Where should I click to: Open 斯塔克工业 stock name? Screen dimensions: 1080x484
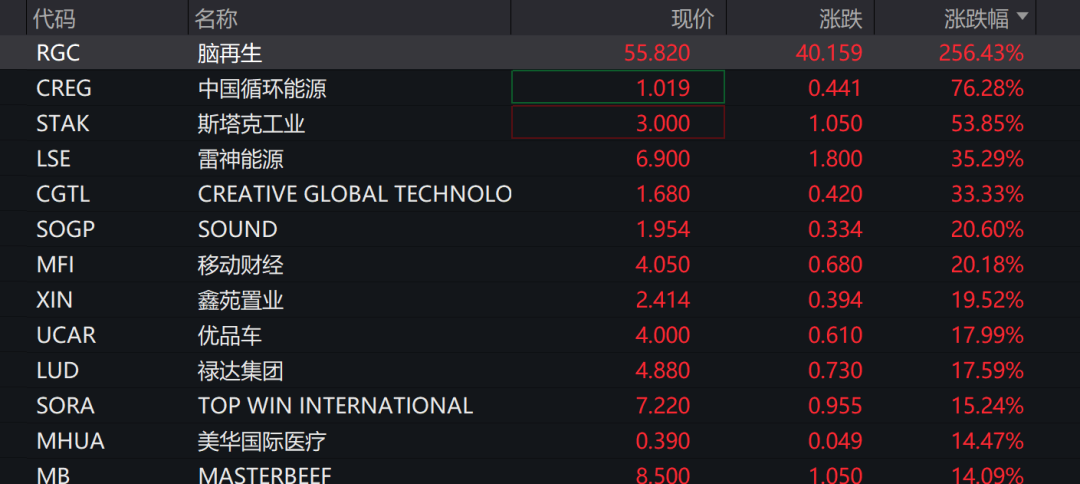coord(251,124)
